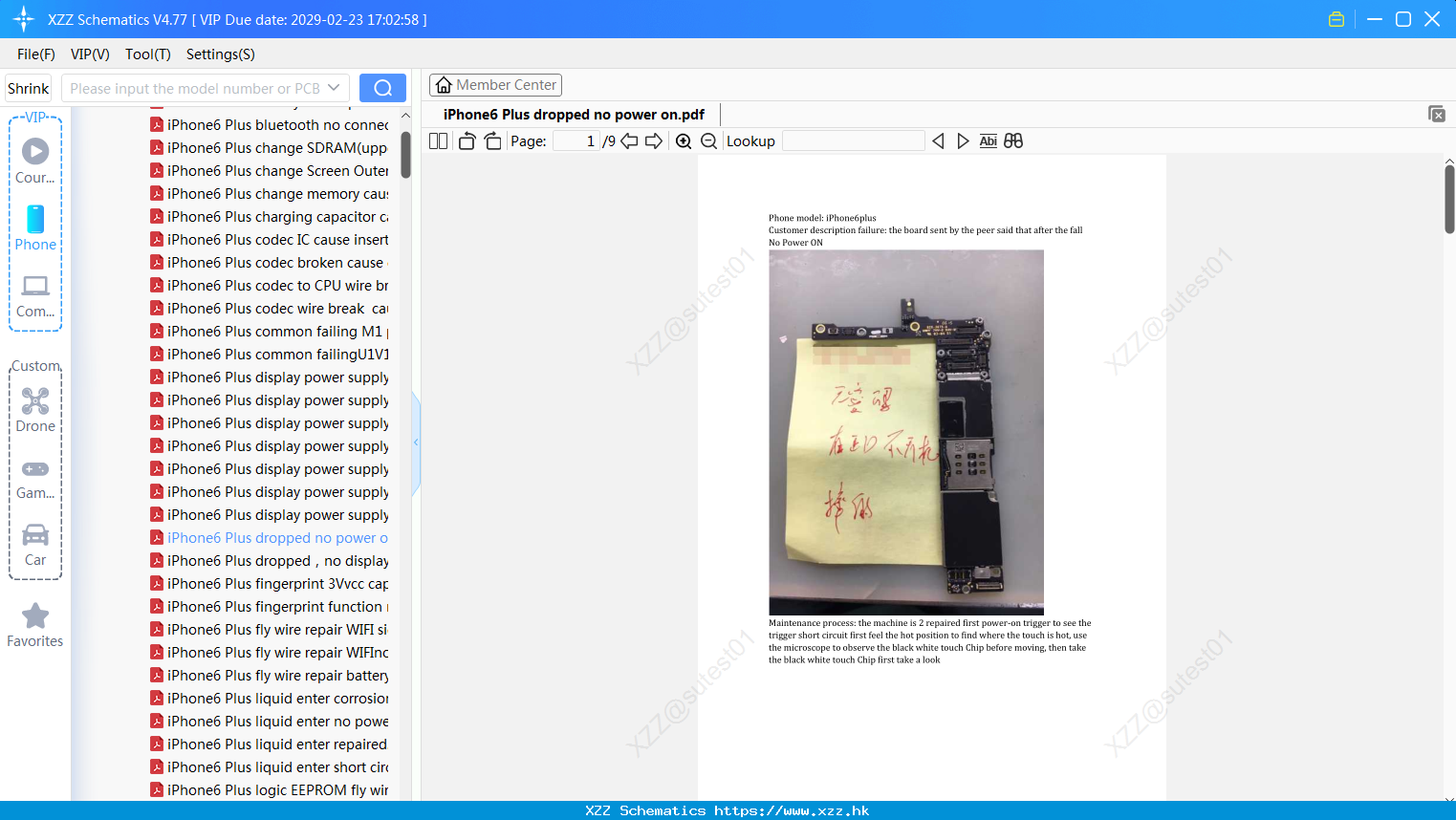Click the binoculars search icon

(1013, 141)
